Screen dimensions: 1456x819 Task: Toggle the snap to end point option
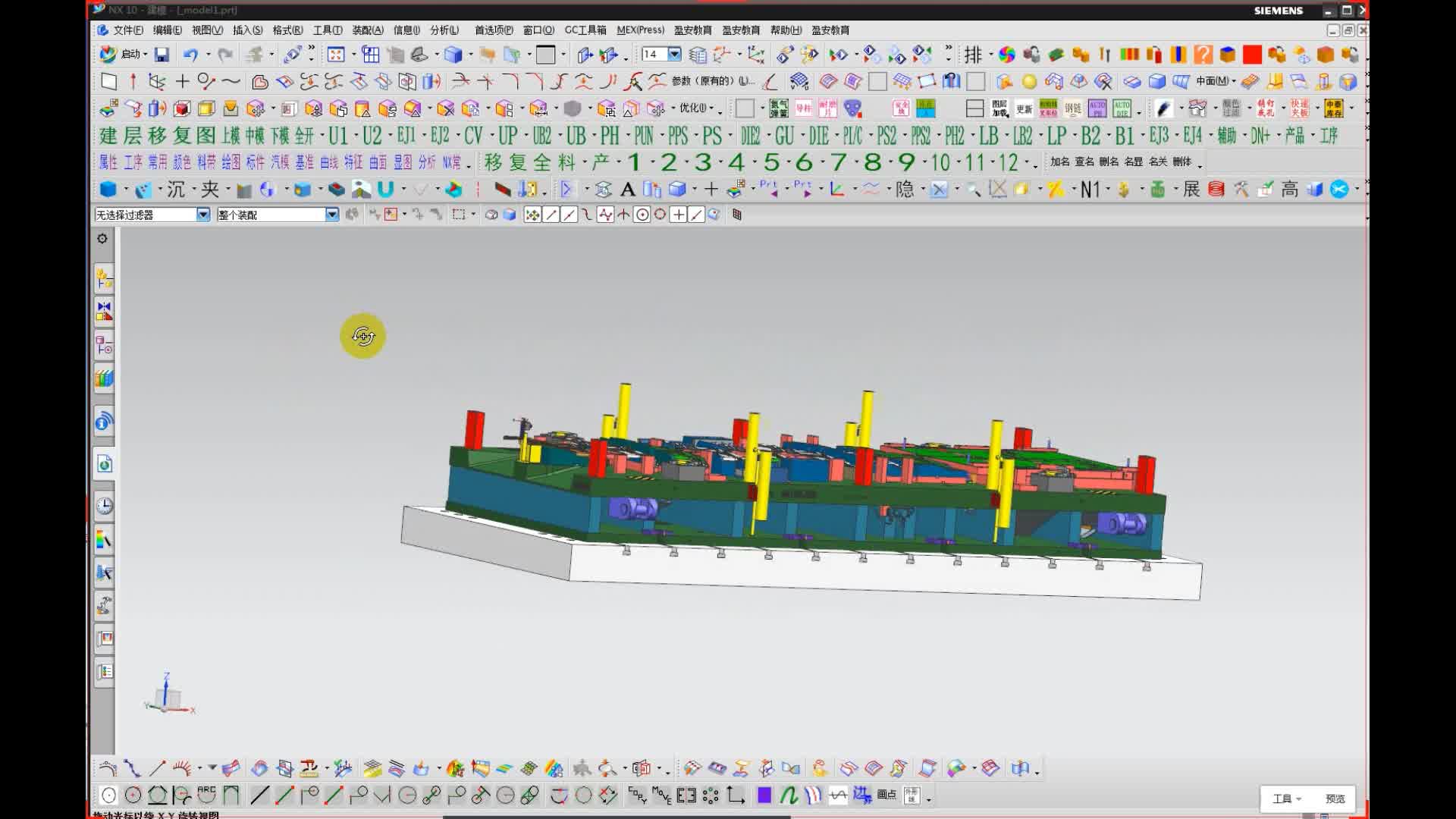551,215
